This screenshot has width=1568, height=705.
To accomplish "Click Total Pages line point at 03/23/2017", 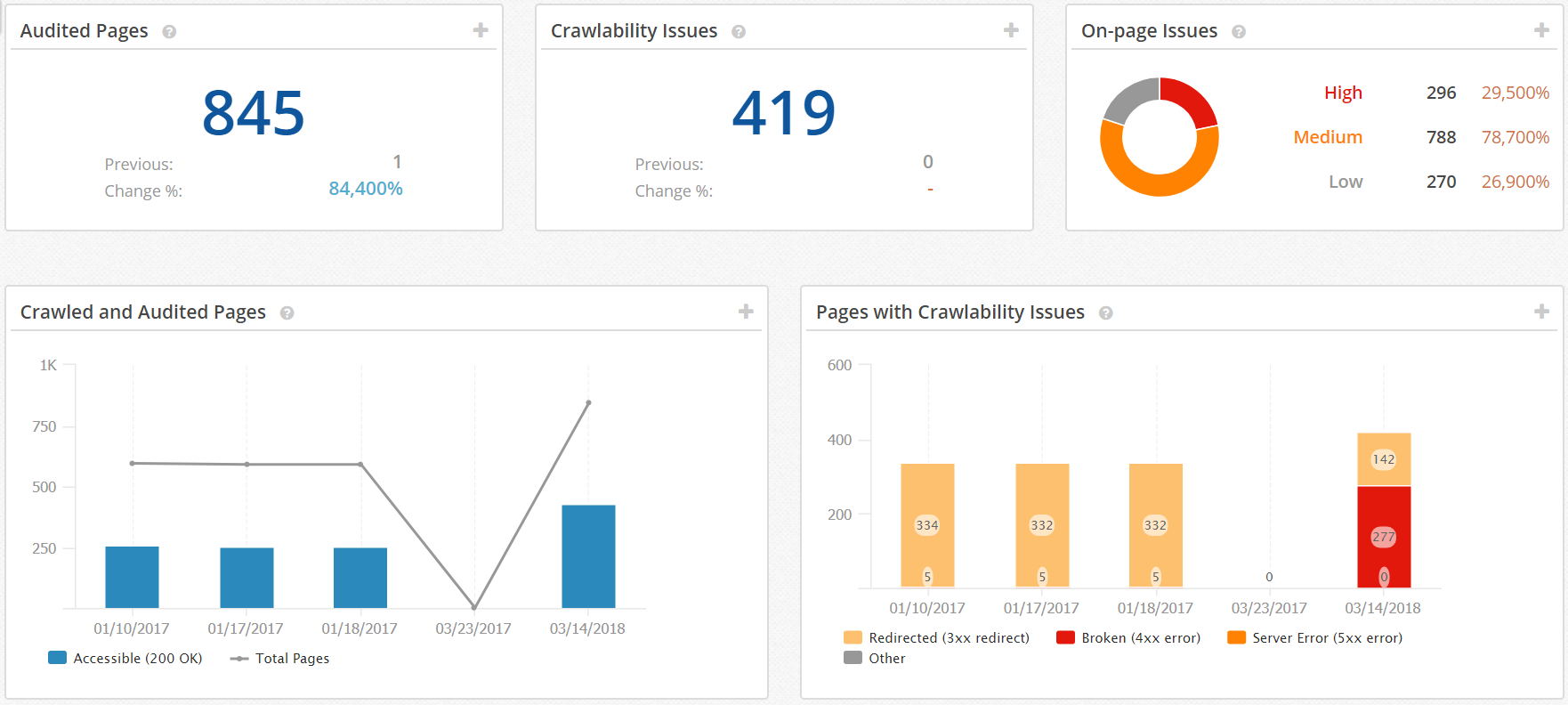I will click(x=474, y=607).
